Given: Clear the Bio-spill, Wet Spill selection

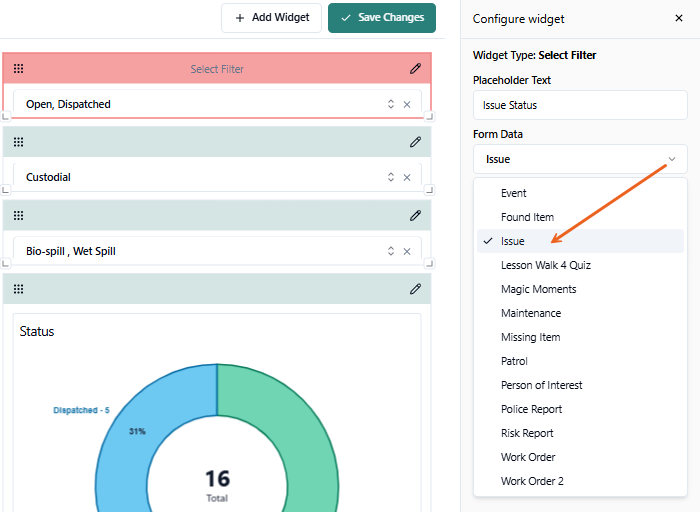Looking at the screenshot, I should pos(407,251).
